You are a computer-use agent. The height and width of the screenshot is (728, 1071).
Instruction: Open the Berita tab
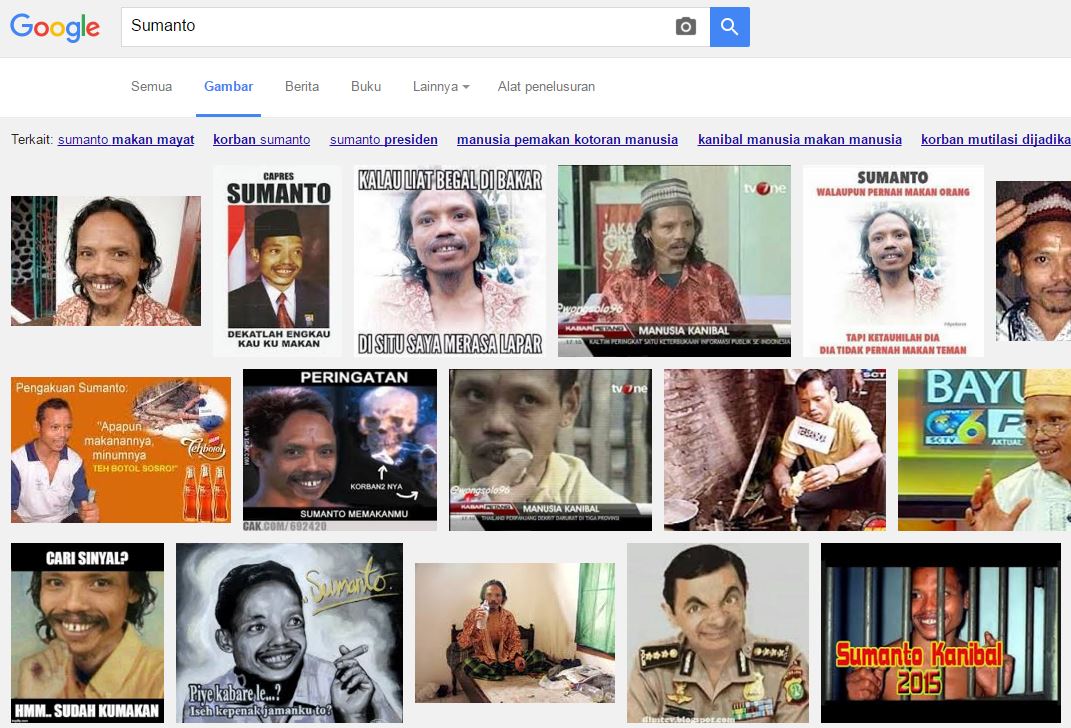pyautogui.click(x=302, y=87)
